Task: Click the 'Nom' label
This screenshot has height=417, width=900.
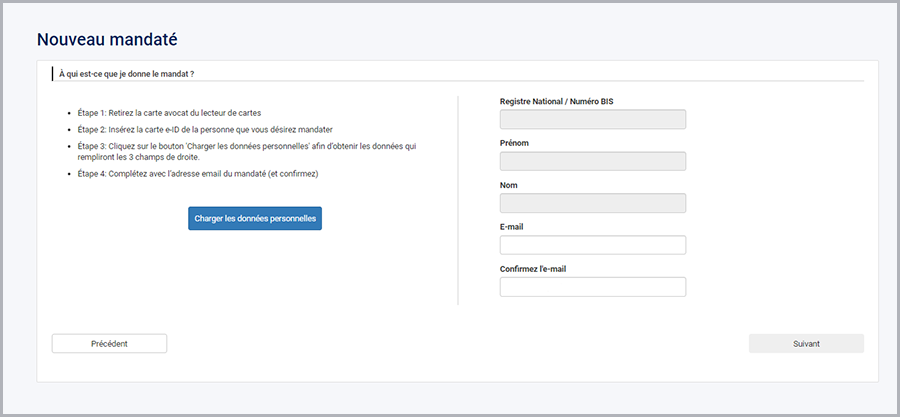Action: point(509,185)
